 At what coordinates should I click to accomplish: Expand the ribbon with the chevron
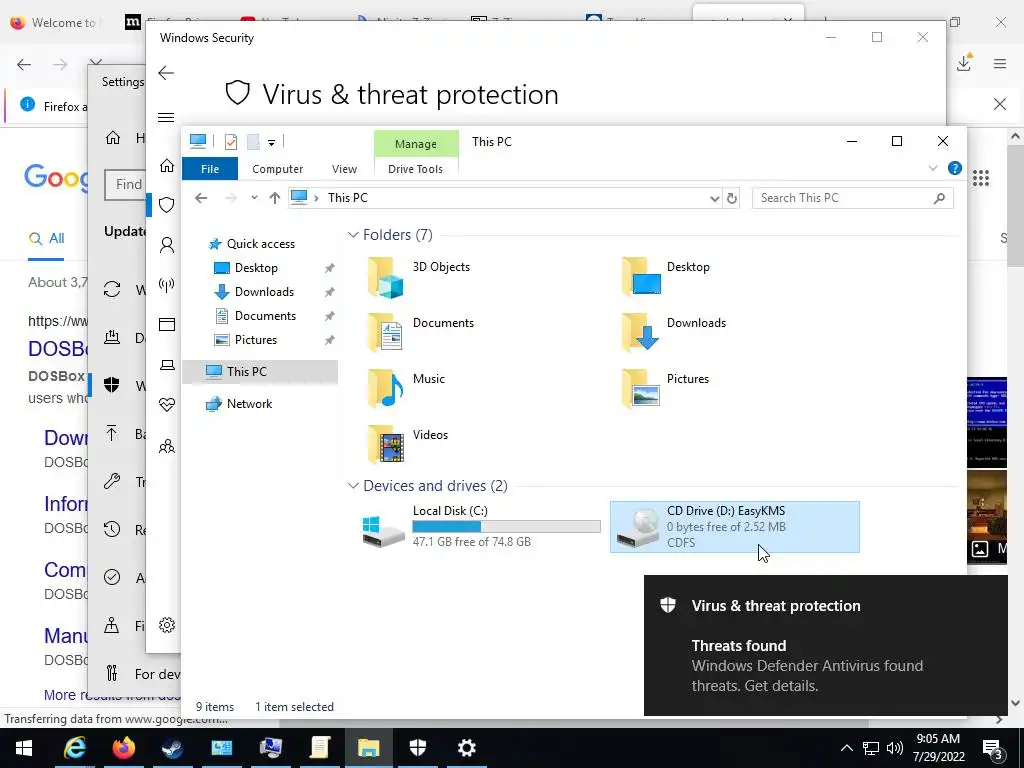(x=933, y=168)
